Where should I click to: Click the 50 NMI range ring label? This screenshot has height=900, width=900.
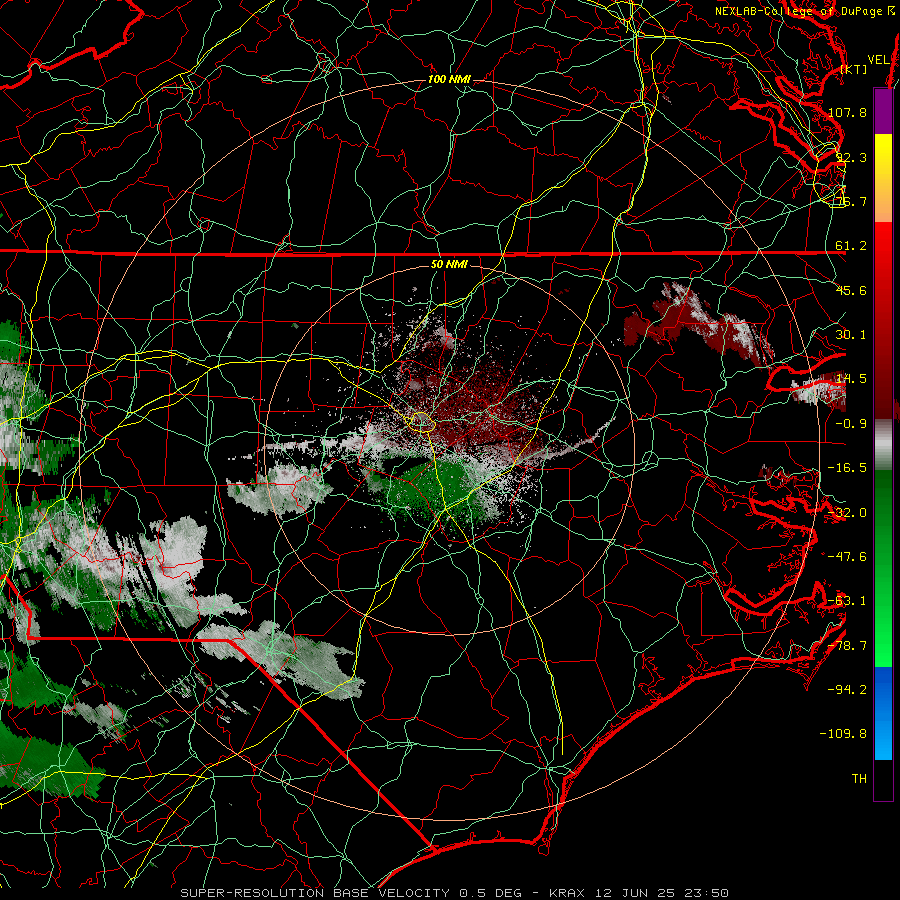[449, 265]
